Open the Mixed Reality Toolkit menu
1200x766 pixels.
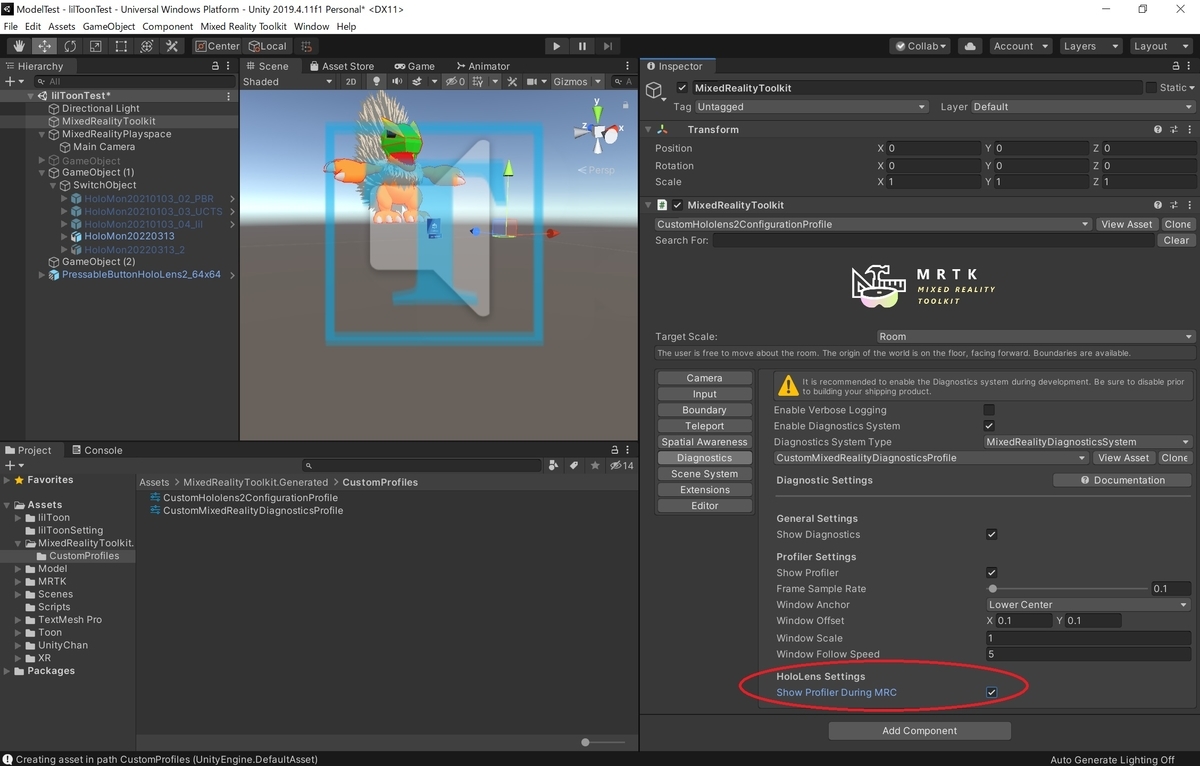pyautogui.click(x=243, y=26)
